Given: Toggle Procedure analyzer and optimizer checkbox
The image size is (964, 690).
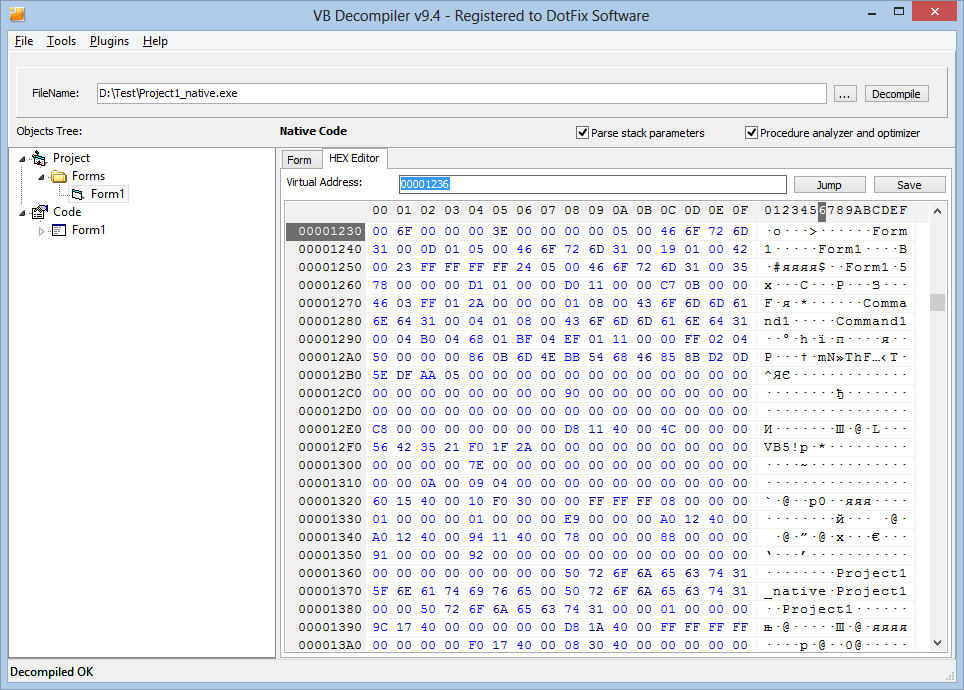Looking at the screenshot, I should point(751,133).
